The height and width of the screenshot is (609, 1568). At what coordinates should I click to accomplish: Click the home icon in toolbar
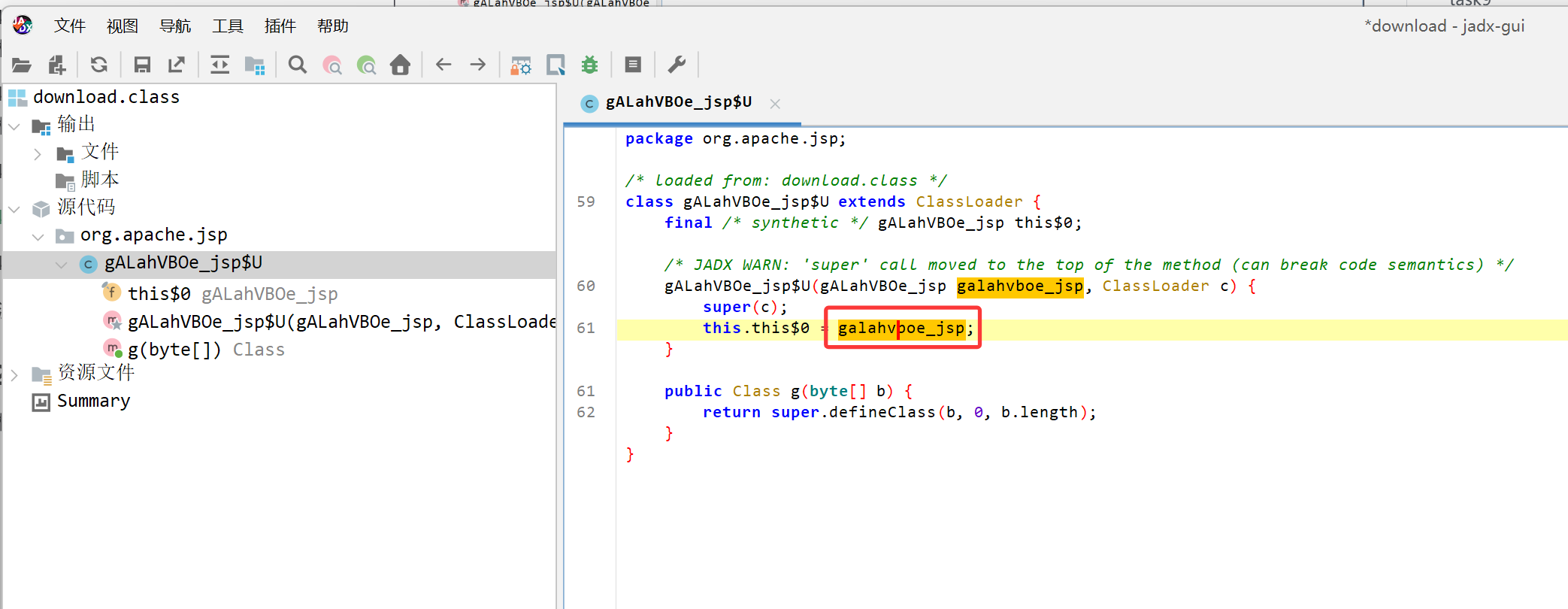[400, 65]
